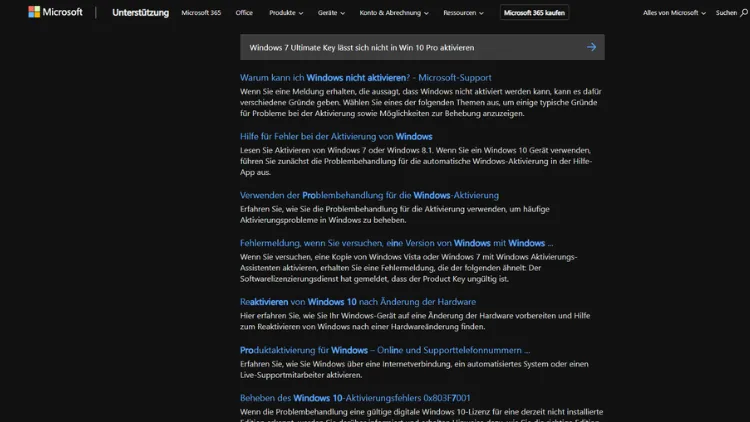The height and width of the screenshot is (422, 750).
Task: Click text 'Lesen Sie Aktivieren von Windows 7'
Action: 416,161
